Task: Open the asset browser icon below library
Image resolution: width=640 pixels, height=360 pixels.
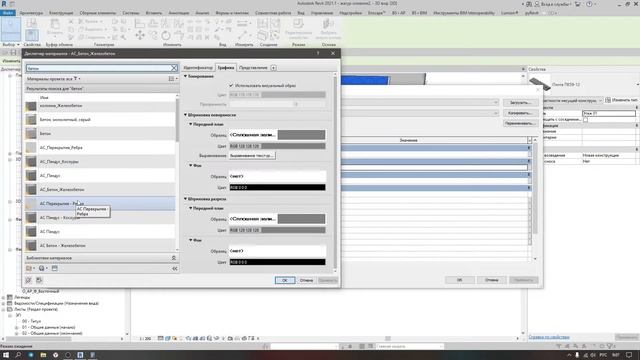Action: tap(42, 268)
